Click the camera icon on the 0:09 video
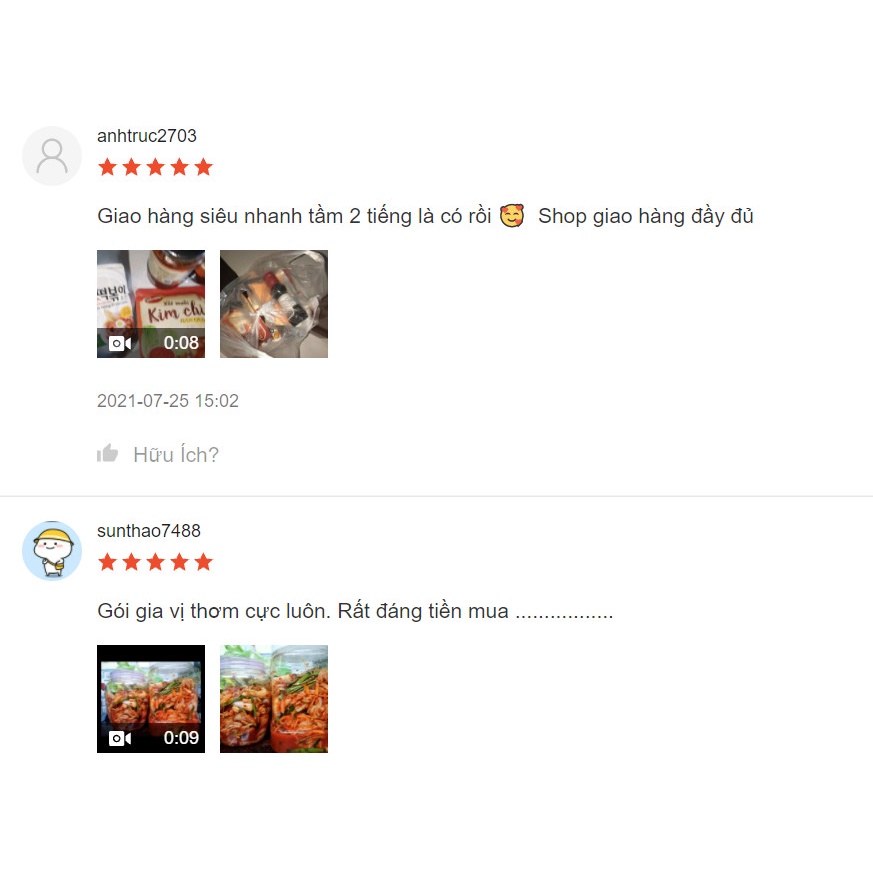873x873 pixels. point(120,738)
